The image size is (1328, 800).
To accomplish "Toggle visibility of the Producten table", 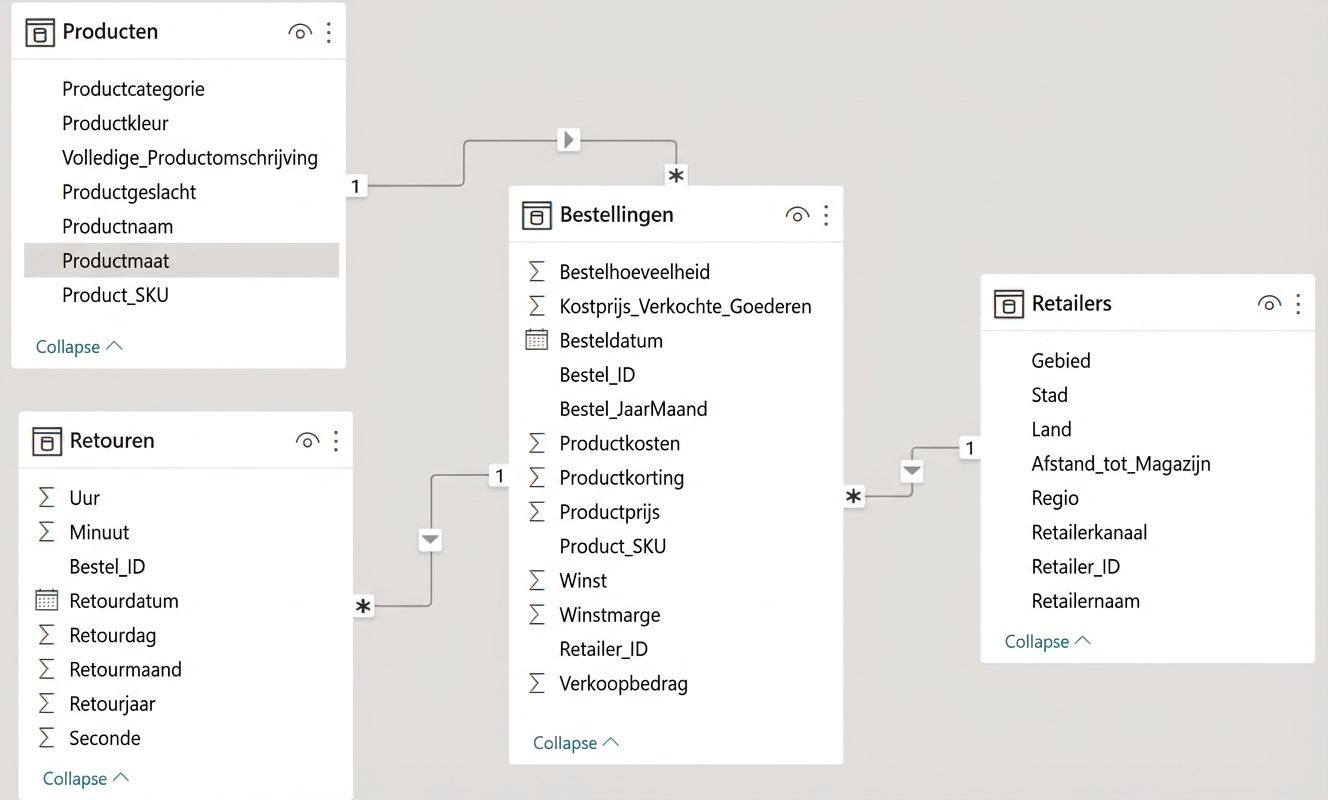I will 300,32.
